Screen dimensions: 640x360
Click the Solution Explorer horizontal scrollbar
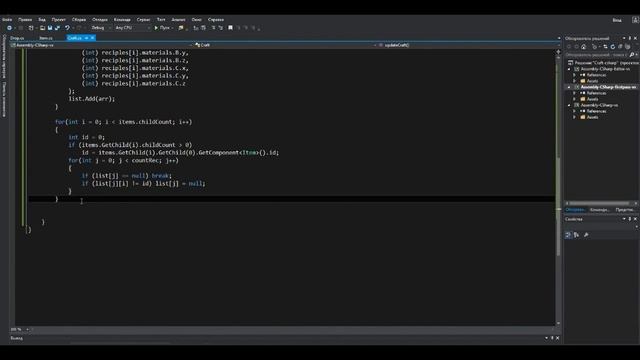pos(600,203)
